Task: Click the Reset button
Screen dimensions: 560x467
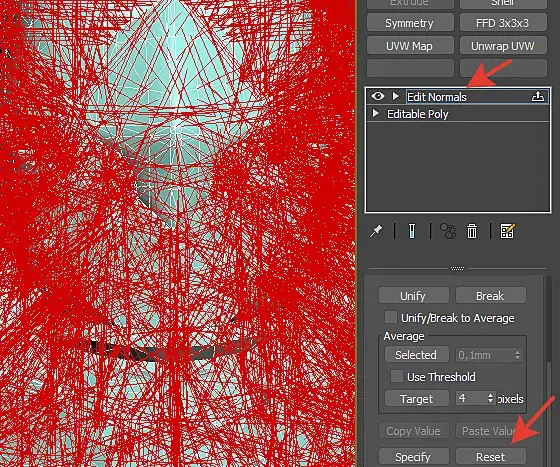Action: [490, 457]
